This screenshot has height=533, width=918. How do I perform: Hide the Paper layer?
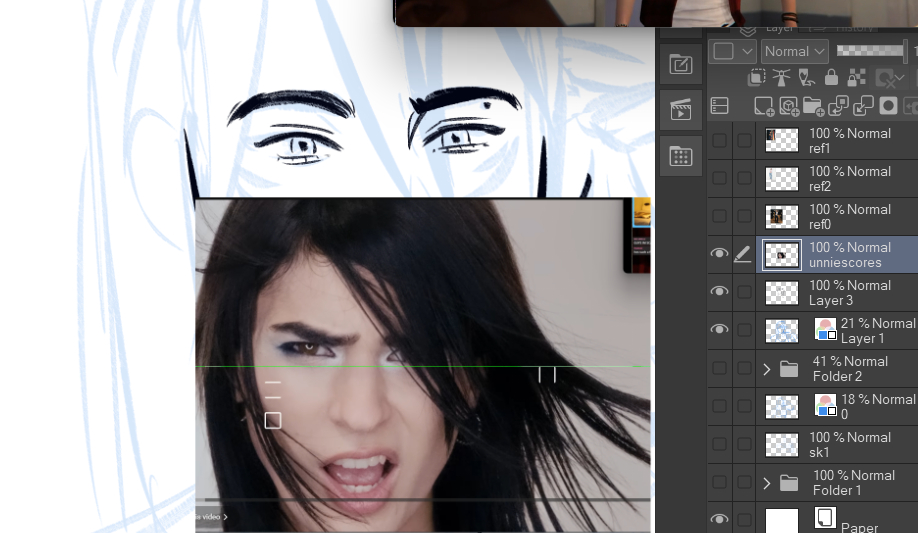(719, 520)
